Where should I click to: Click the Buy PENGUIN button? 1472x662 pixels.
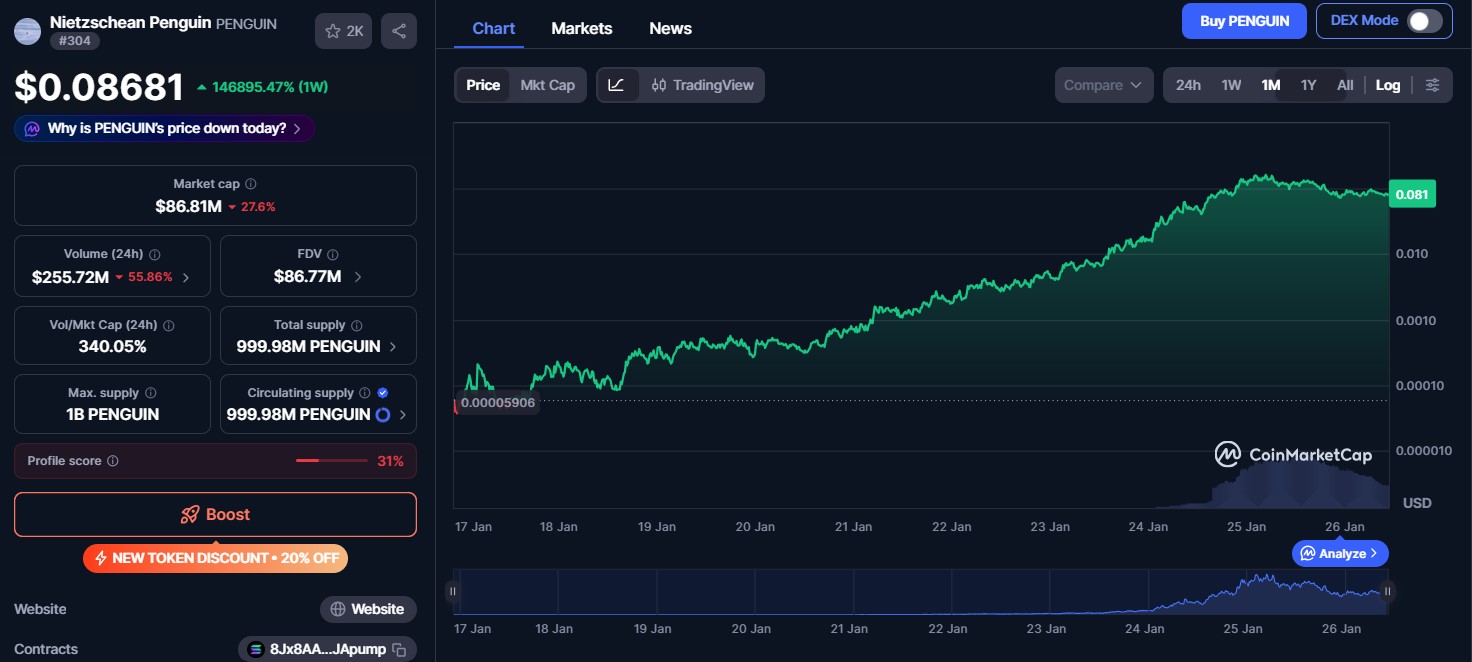[x=1243, y=21]
